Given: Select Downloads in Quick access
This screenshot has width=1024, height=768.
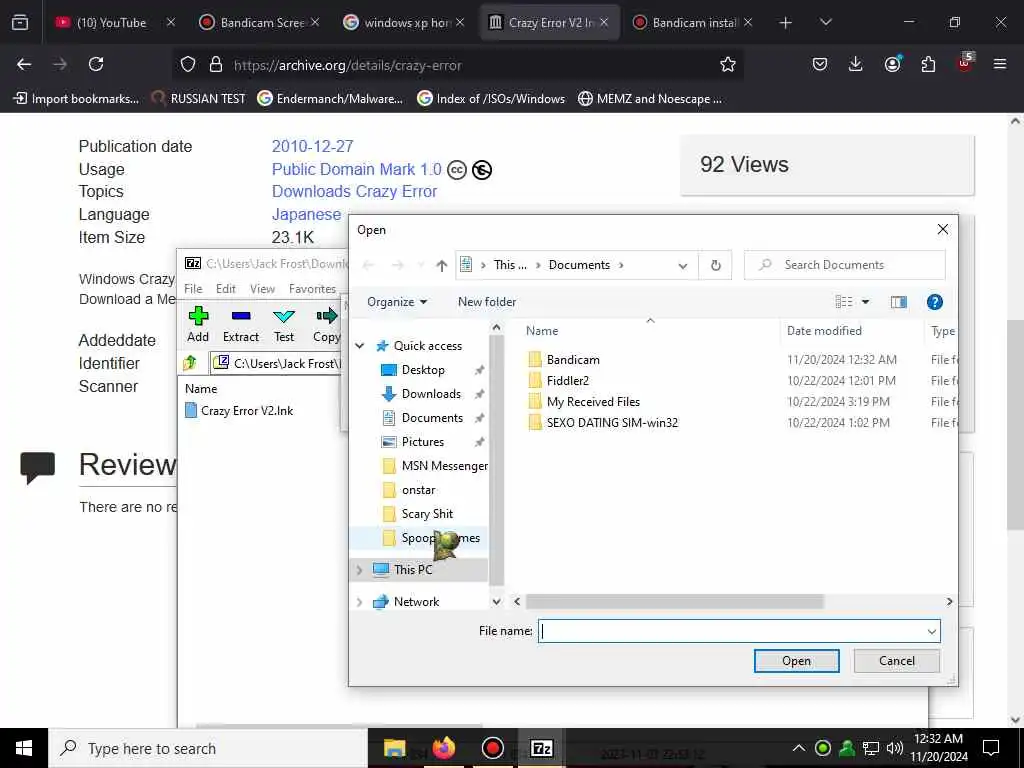Looking at the screenshot, I should [x=431, y=394].
